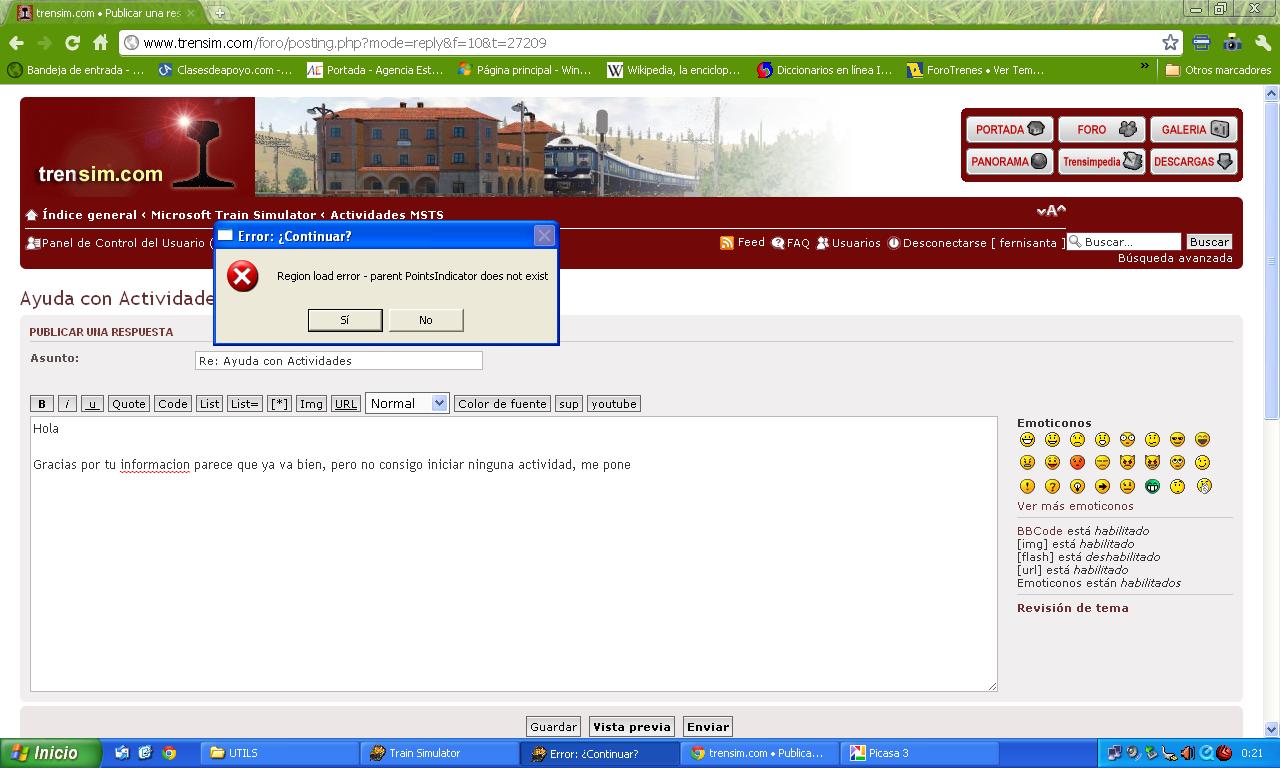Click the RSS Feed icon link
Screen dimensions: 1280x768
point(727,243)
